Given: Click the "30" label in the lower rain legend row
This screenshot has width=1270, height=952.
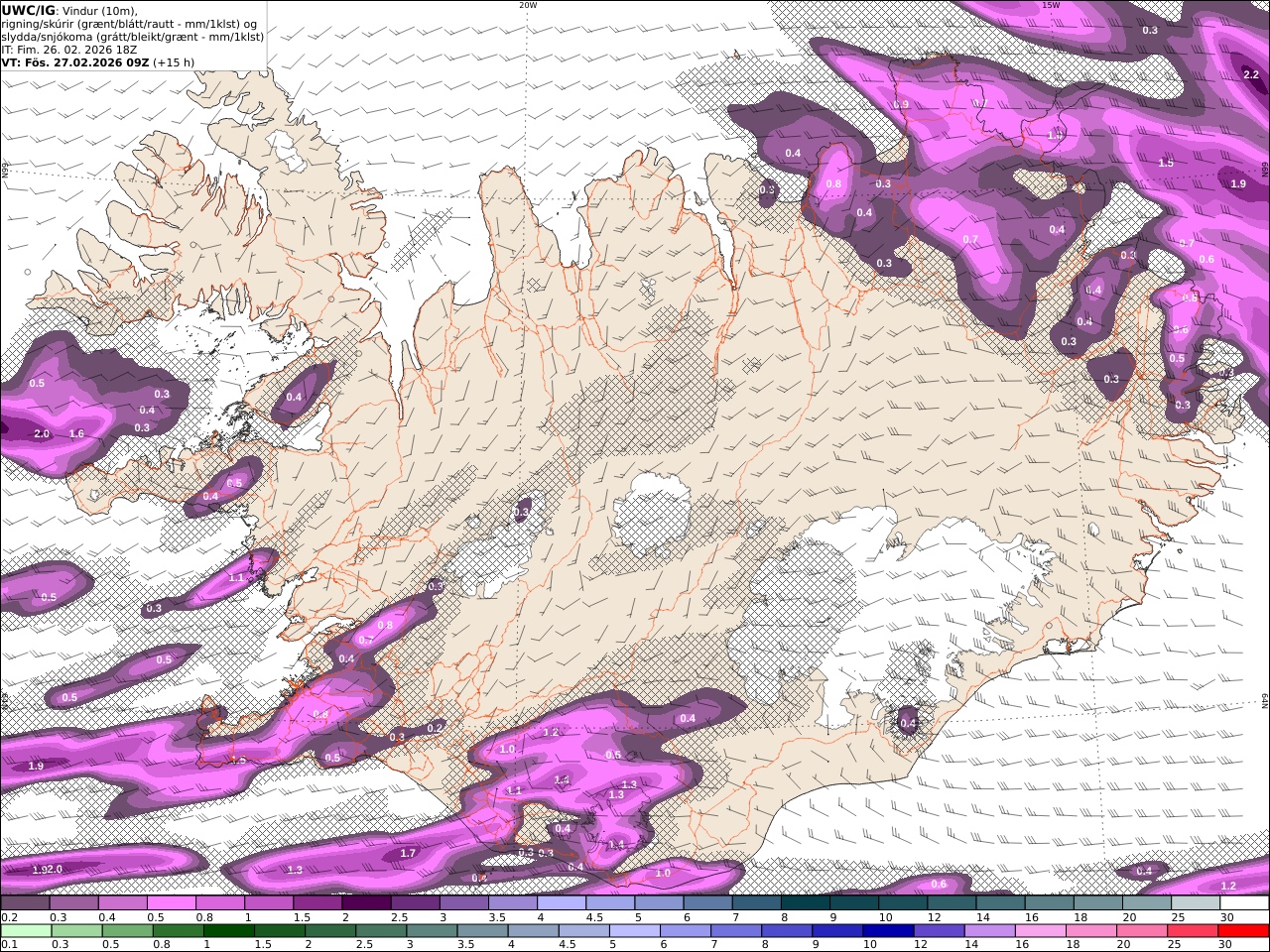Looking at the screenshot, I should (x=1224, y=945).
